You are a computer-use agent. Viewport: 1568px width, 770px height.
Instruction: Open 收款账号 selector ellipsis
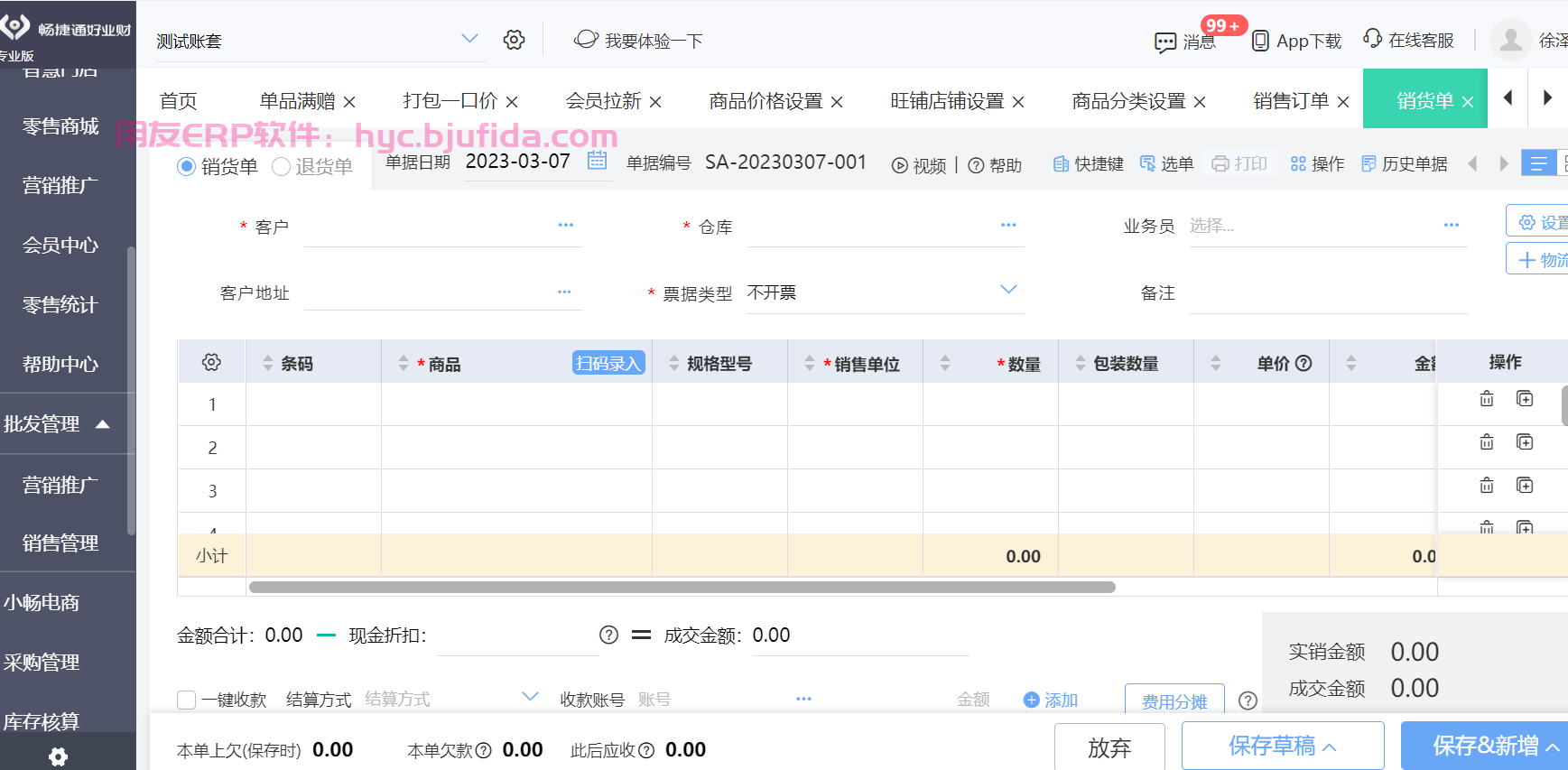coord(803,699)
